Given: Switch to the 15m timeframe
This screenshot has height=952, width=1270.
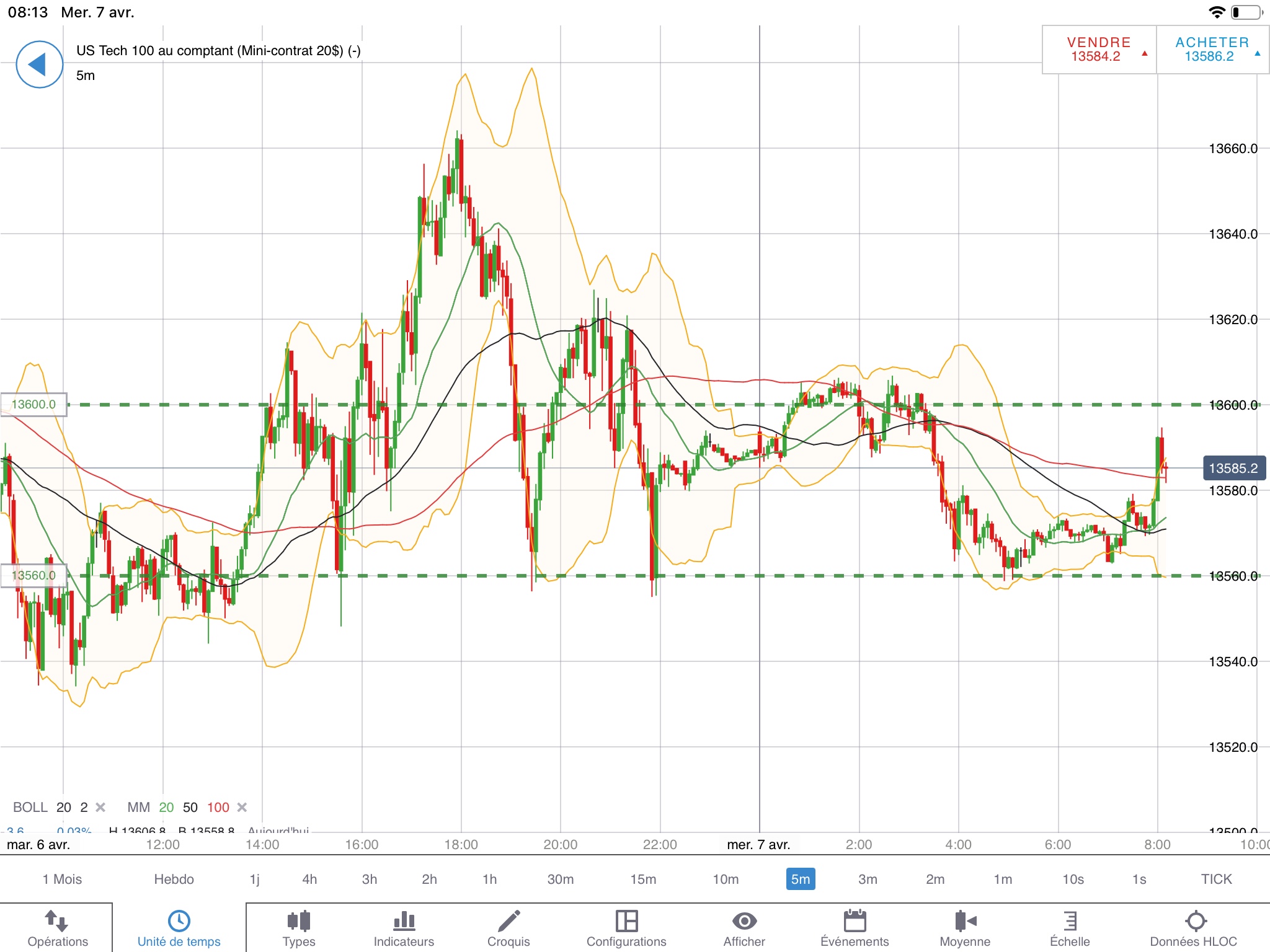Looking at the screenshot, I should pyautogui.click(x=643, y=879).
